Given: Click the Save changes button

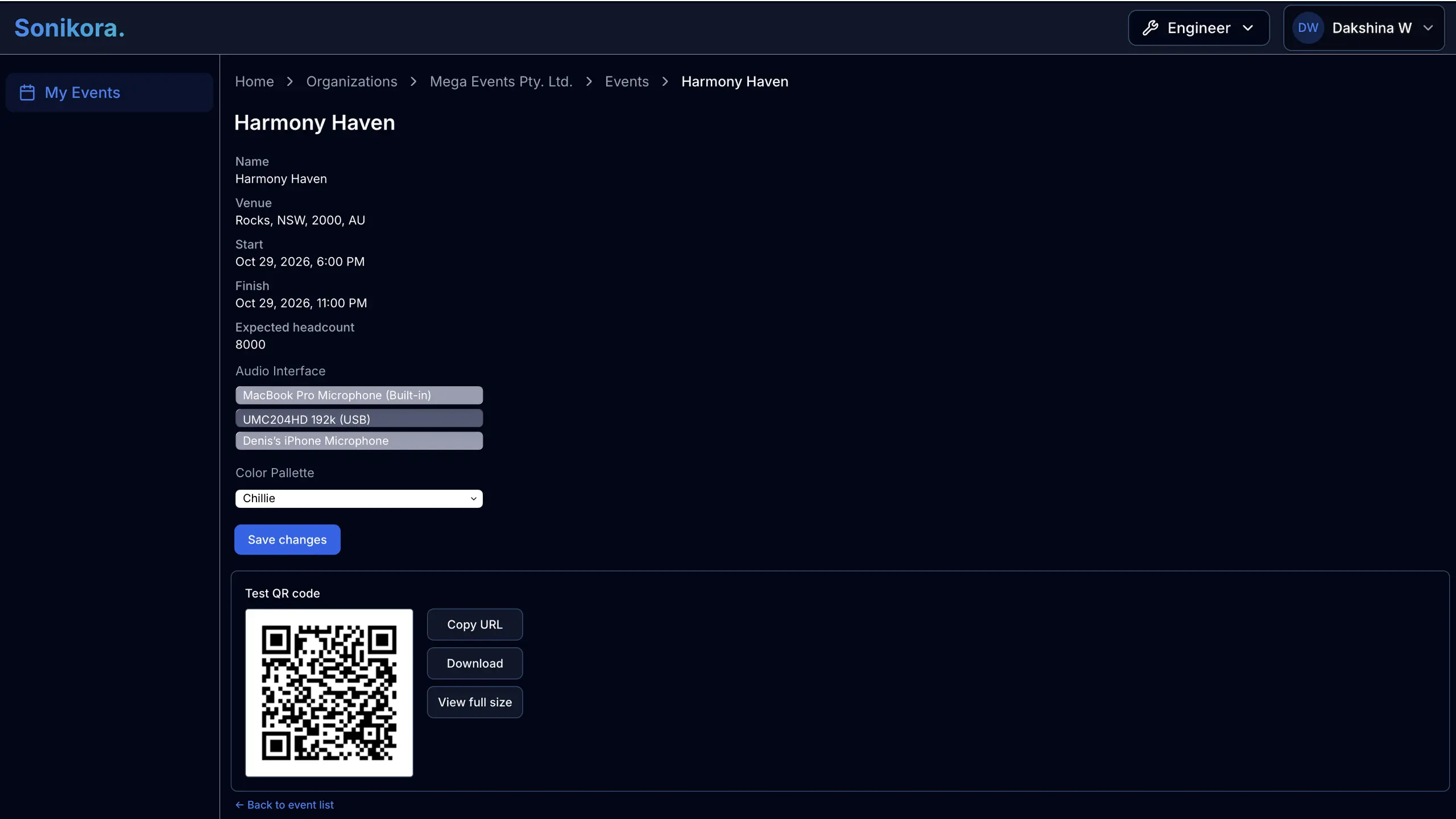Looking at the screenshot, I should [x=287, y=539].
